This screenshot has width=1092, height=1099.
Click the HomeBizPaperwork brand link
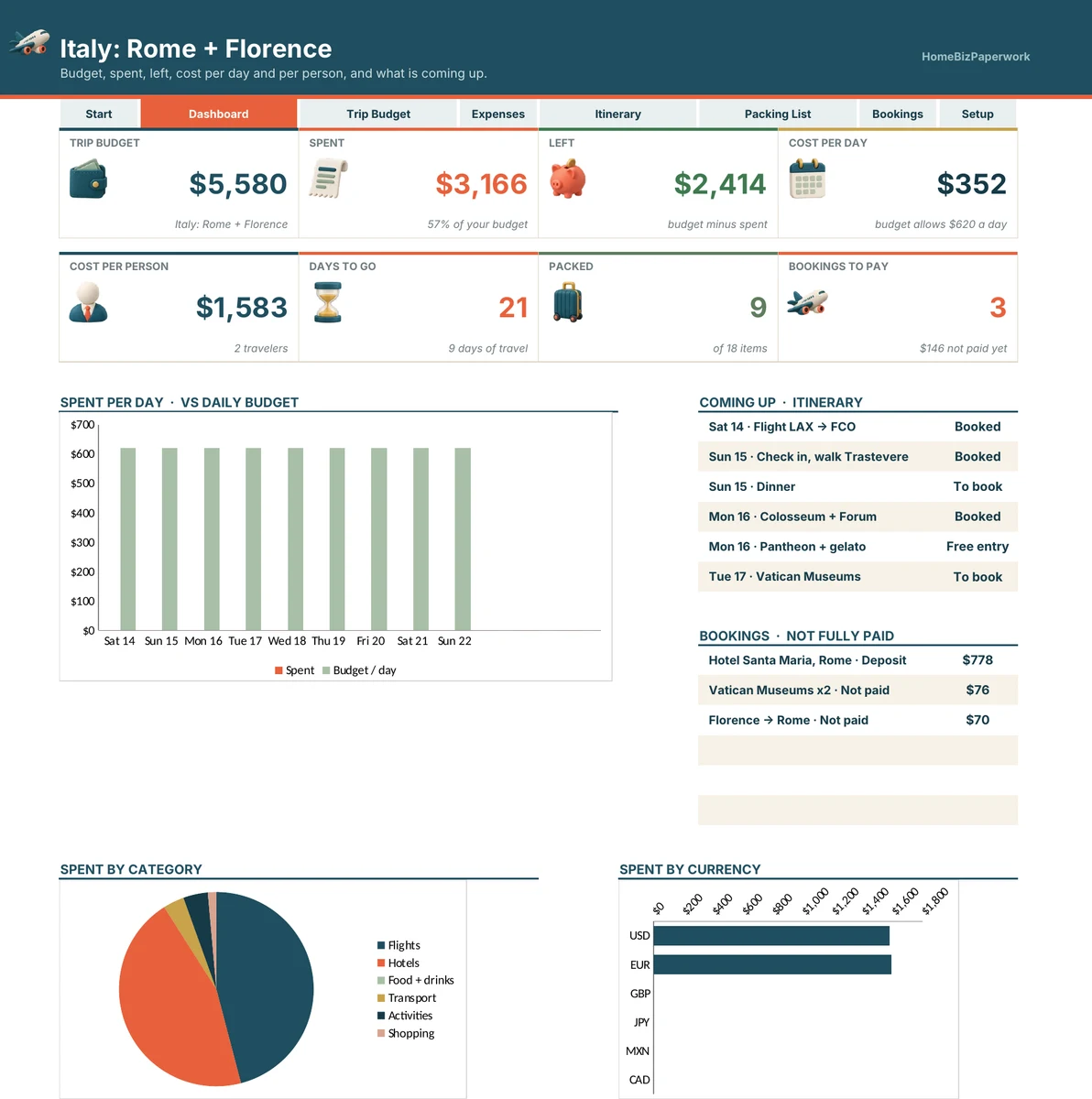coord(976,57)
